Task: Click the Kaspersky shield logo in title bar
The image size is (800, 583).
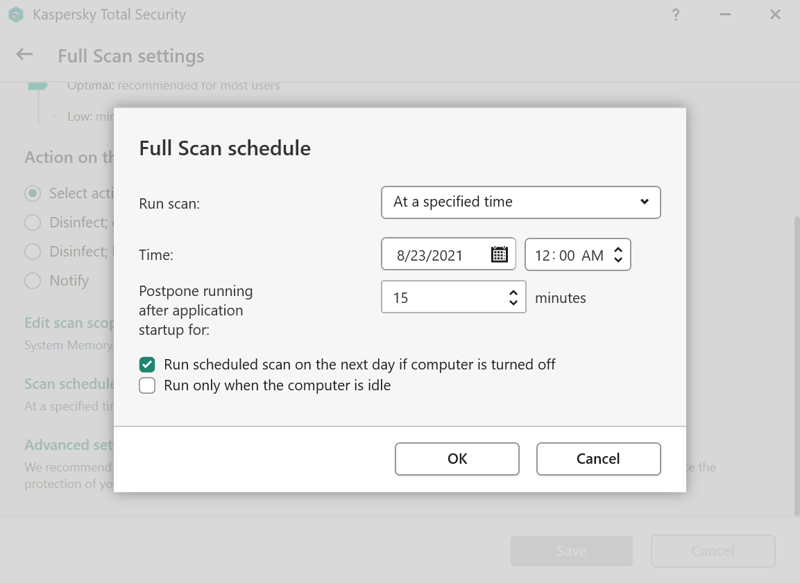Action: (x=16, y=14)
